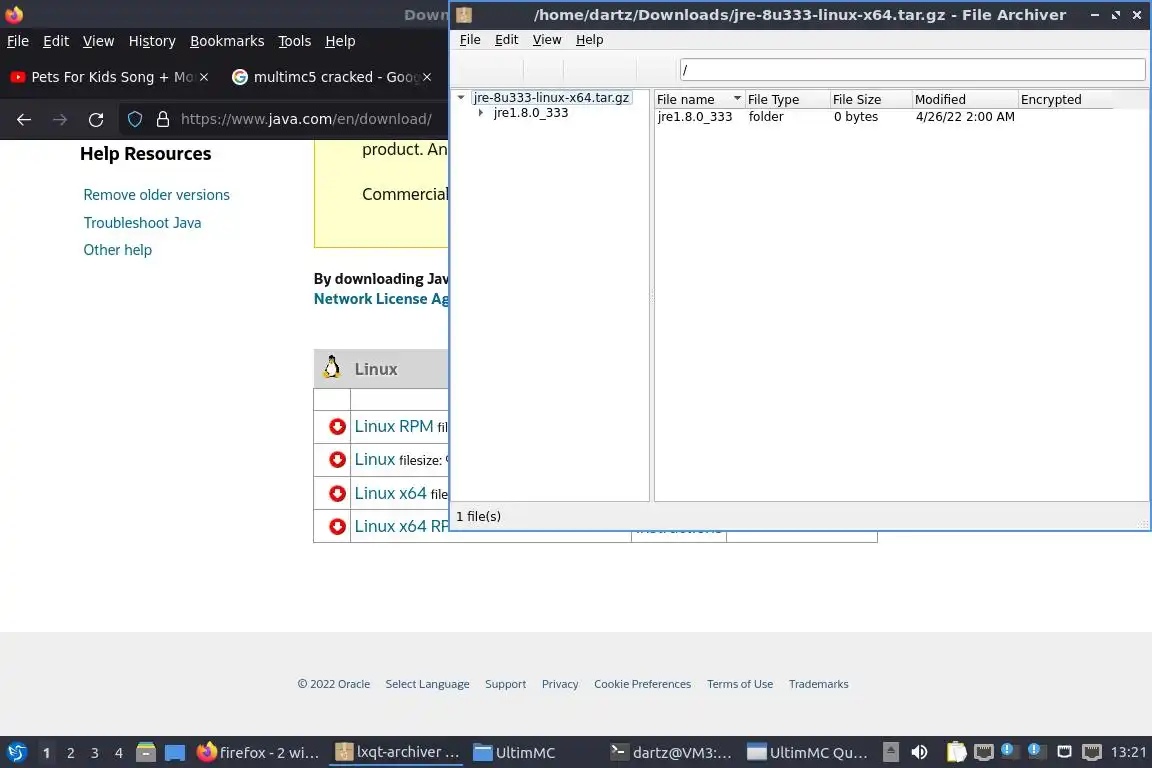
Task: Click the blue show desktop panel icon
Action: tap(175, 752)
